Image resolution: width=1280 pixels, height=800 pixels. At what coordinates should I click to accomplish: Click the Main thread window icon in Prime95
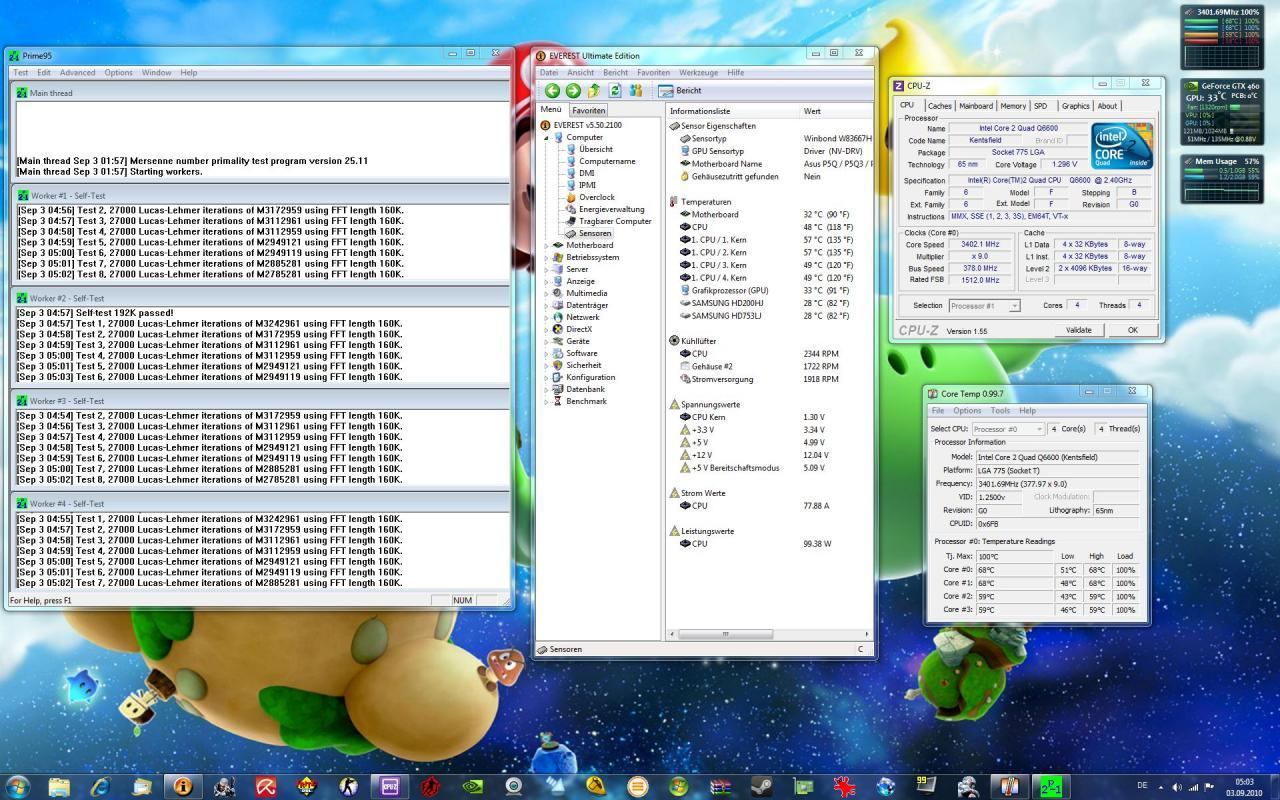(x=22, y=92)
